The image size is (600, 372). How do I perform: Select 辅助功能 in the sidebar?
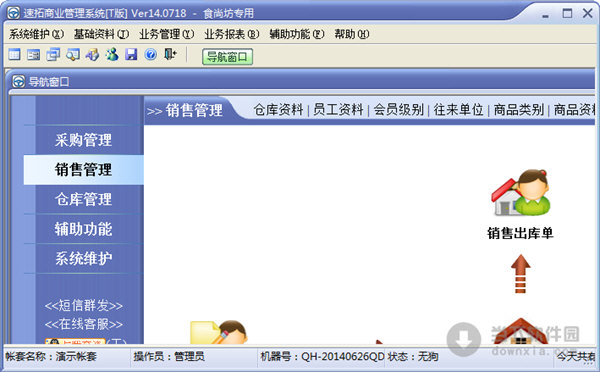pyautogui.click(x=83, y=229)
